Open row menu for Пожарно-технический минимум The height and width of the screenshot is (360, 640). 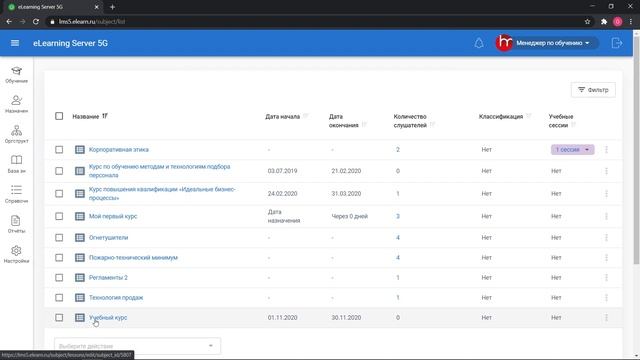coord(606,258)
